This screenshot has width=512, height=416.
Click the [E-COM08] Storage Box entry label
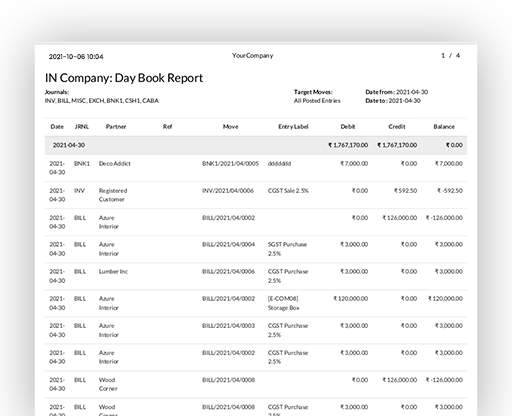[x=284, y=303]
